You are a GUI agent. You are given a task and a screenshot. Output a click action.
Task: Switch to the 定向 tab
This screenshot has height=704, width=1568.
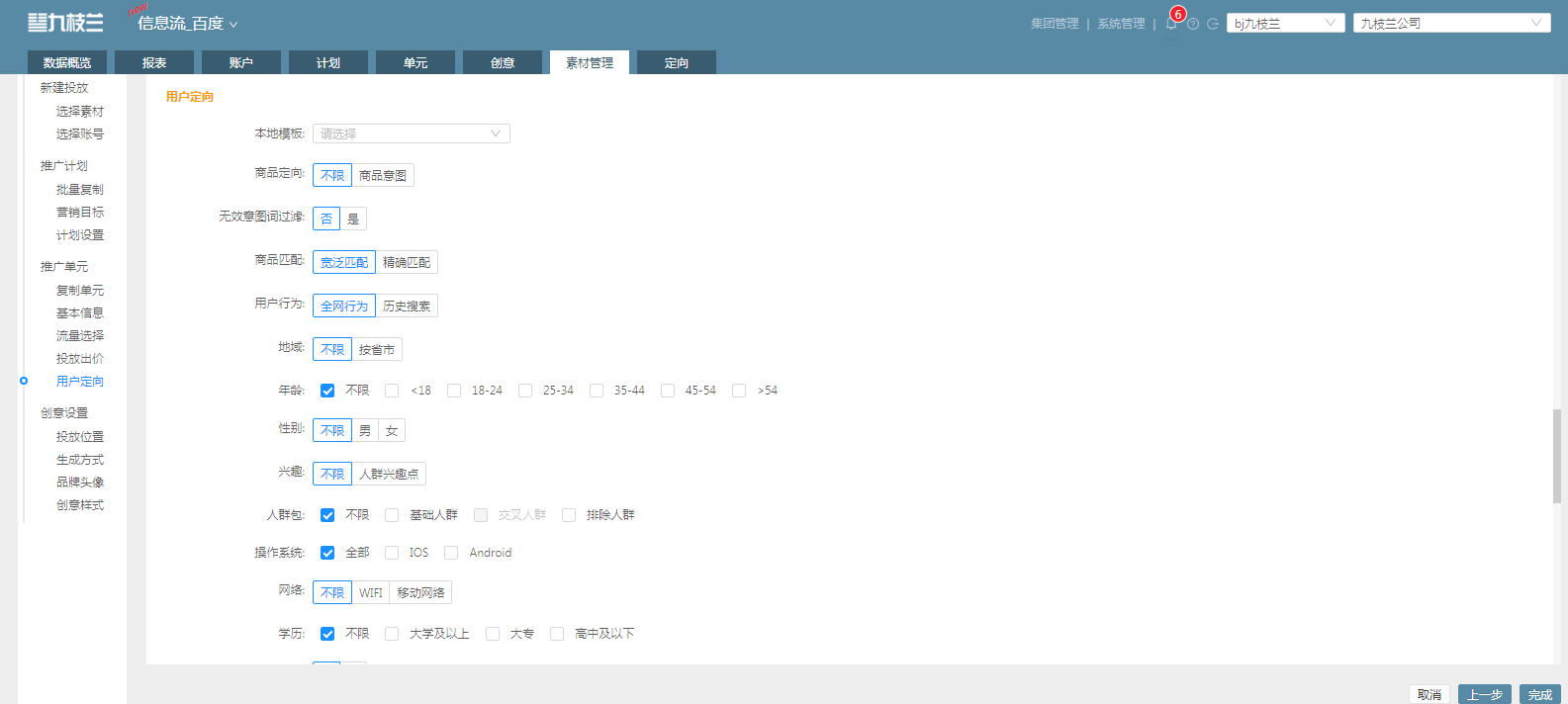(677, 62)
